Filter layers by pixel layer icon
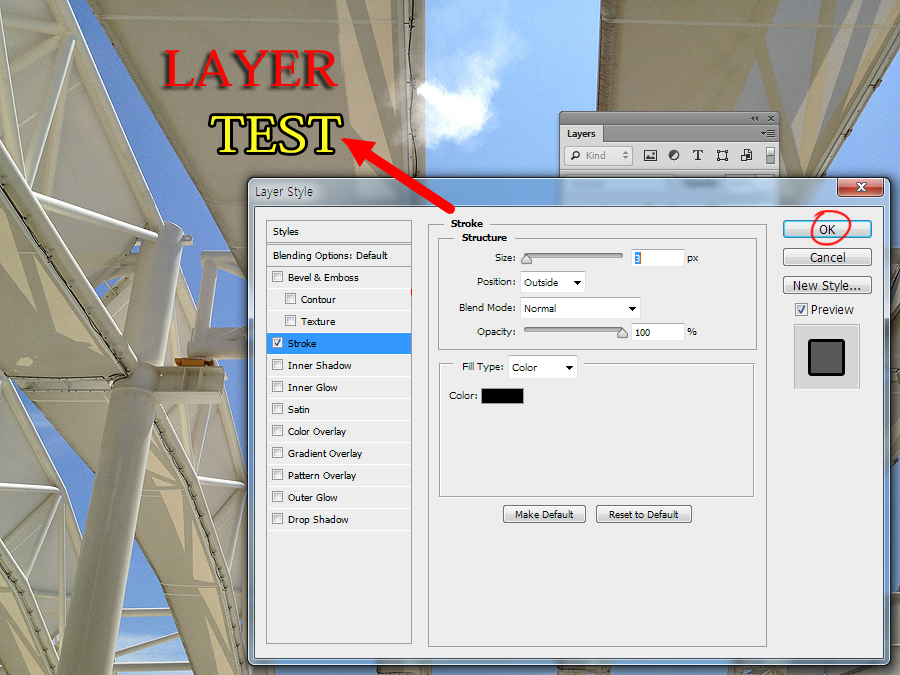This screenshot has height=675, width=900. [x=650, y=156]
